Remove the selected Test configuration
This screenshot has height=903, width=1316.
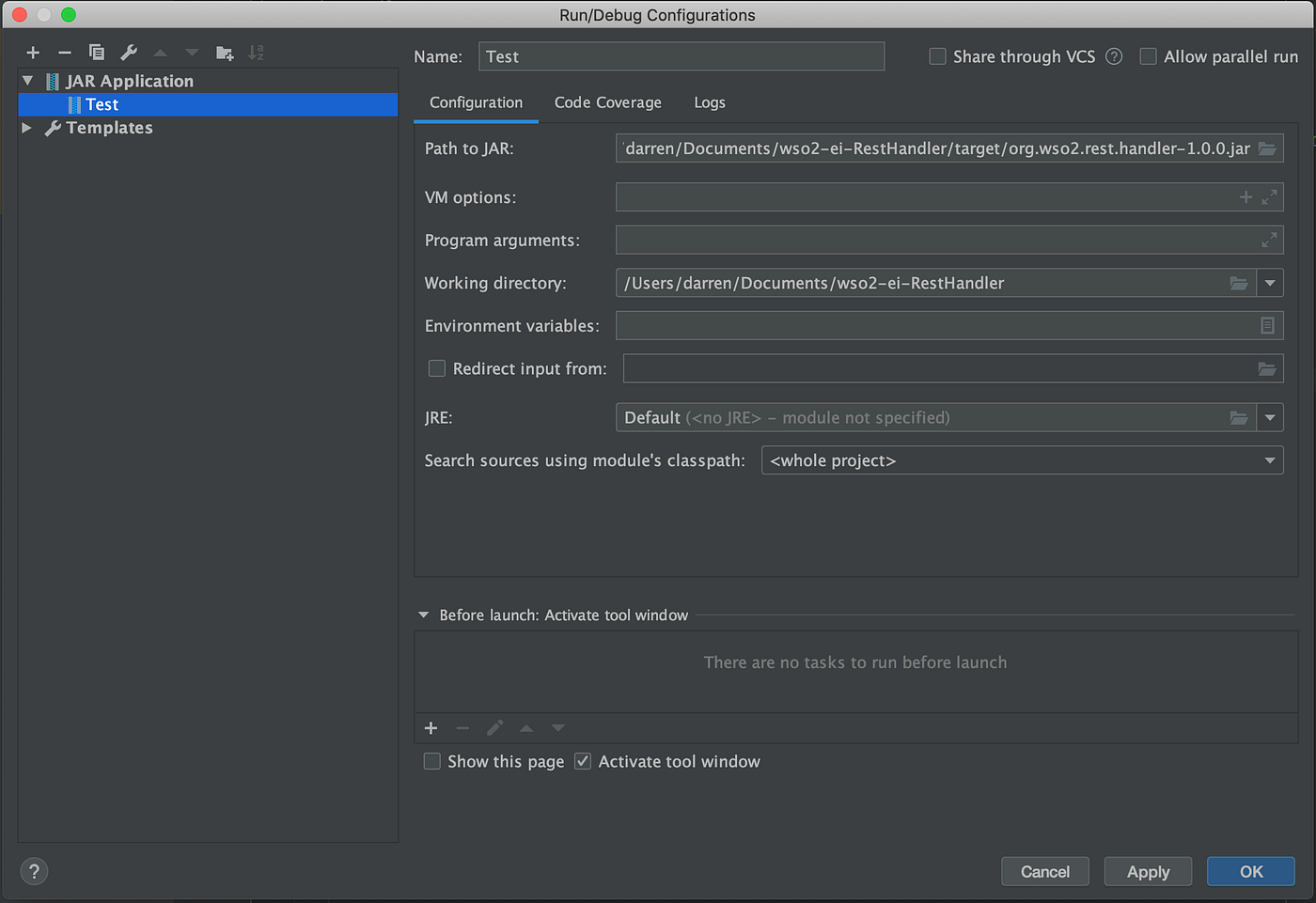point(65,53)
